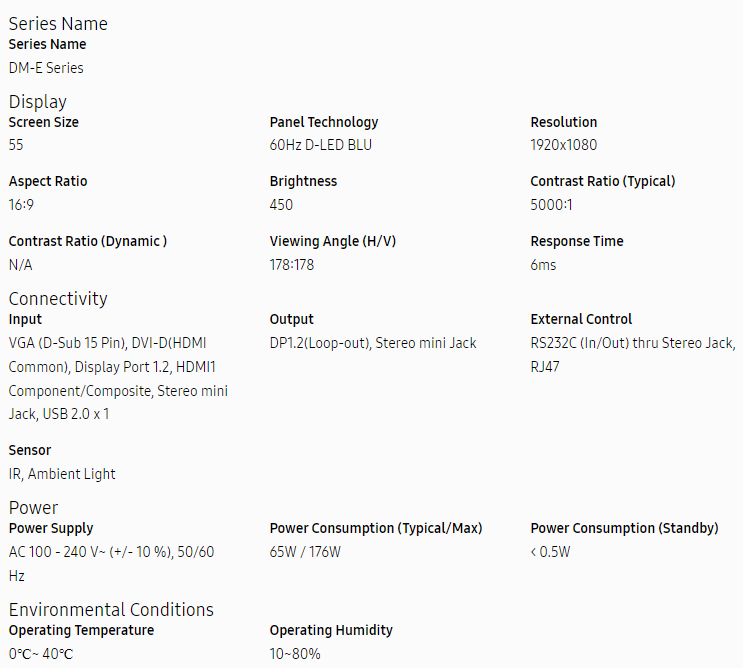Viewport: 743px width, 668px height.
Task: Click the External Control label
Action: (581, 319)
